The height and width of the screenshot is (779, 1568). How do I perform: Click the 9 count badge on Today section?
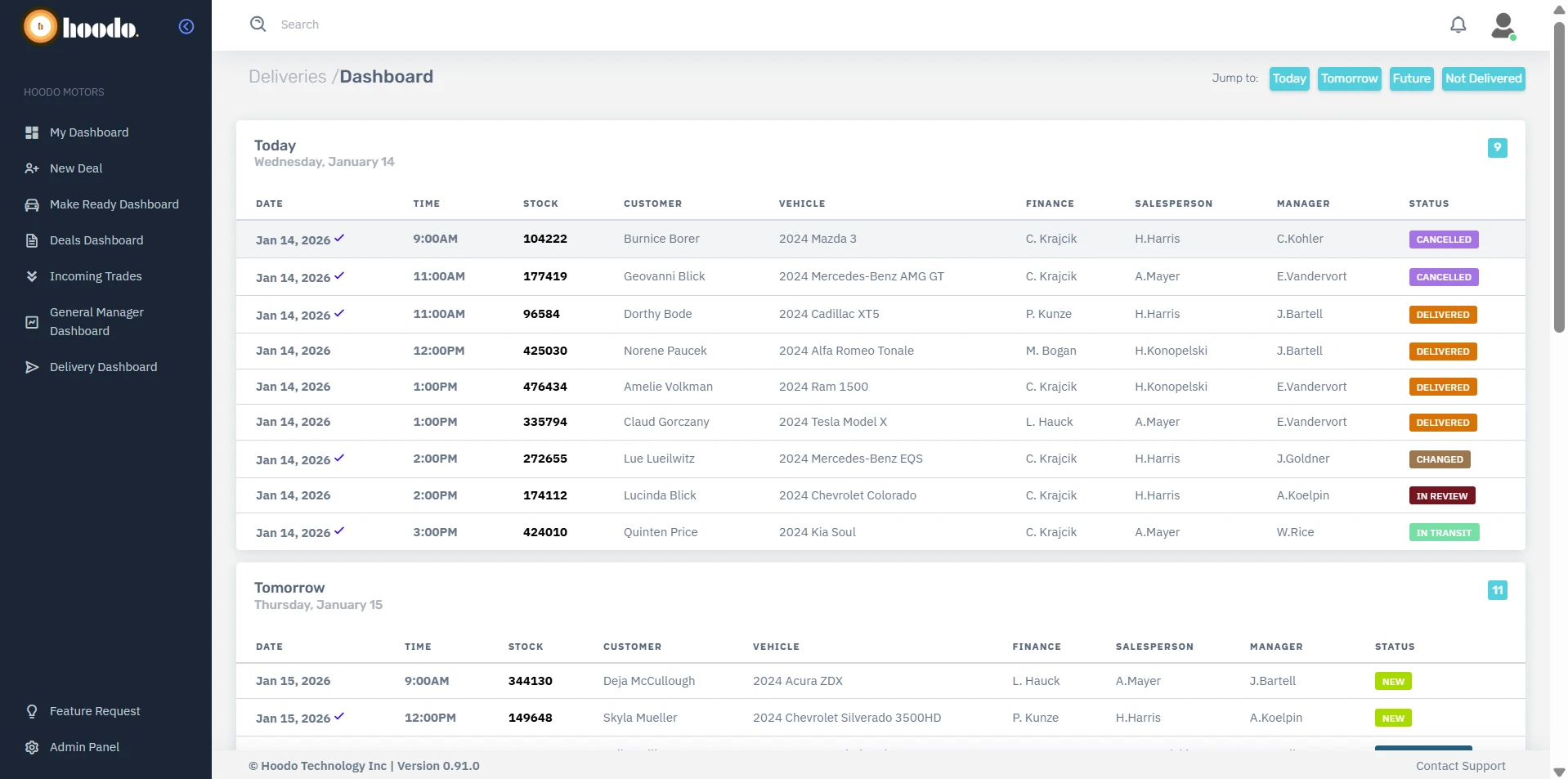point(1497,148)
